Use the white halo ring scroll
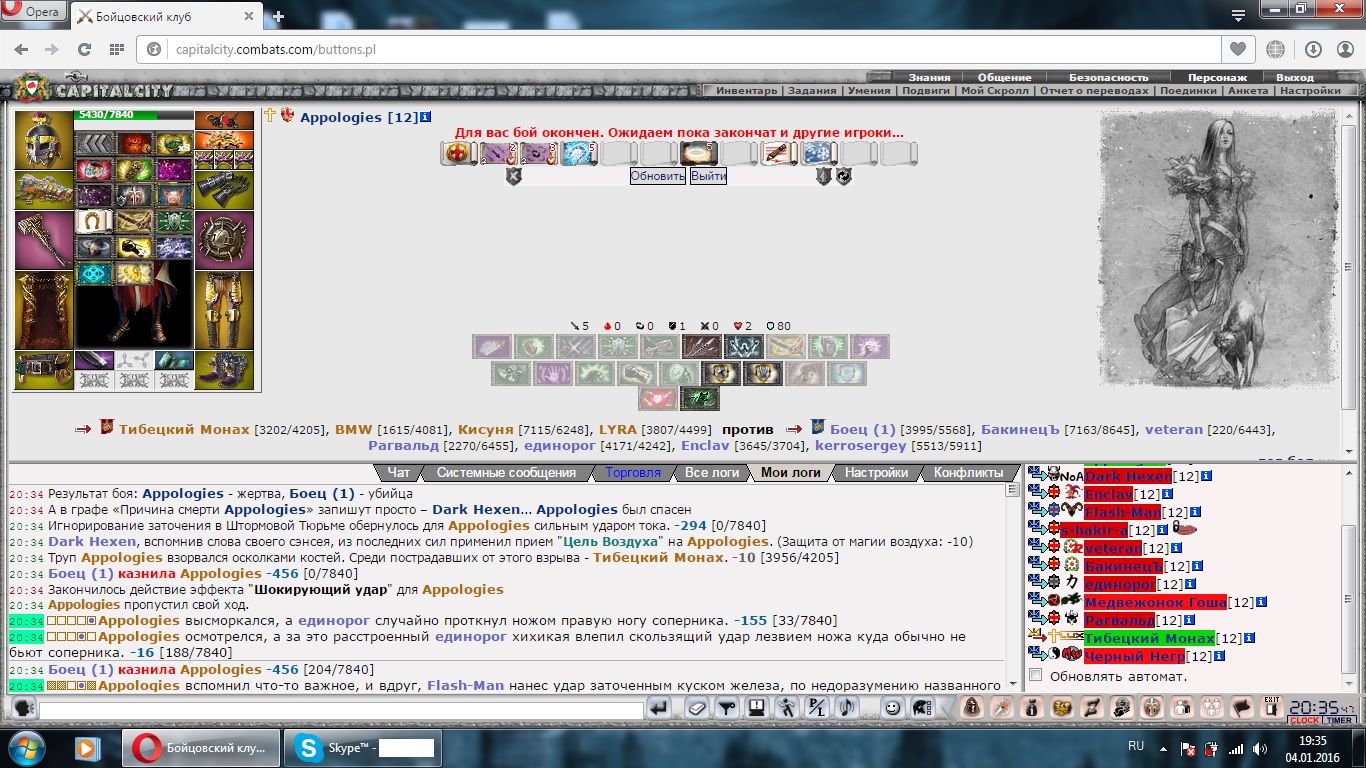The image size is (1366, 768). [697, 153]
